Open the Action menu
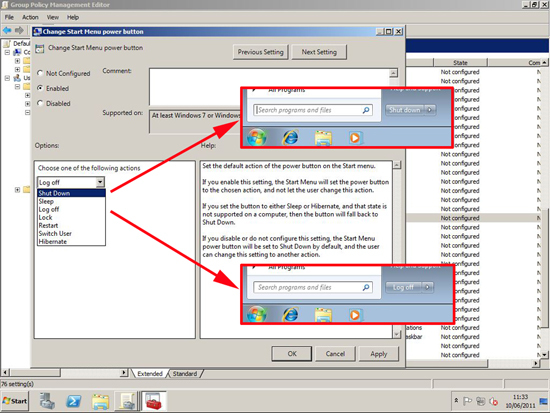The height and width of the screenshot is (413, 550). point(30,17)
